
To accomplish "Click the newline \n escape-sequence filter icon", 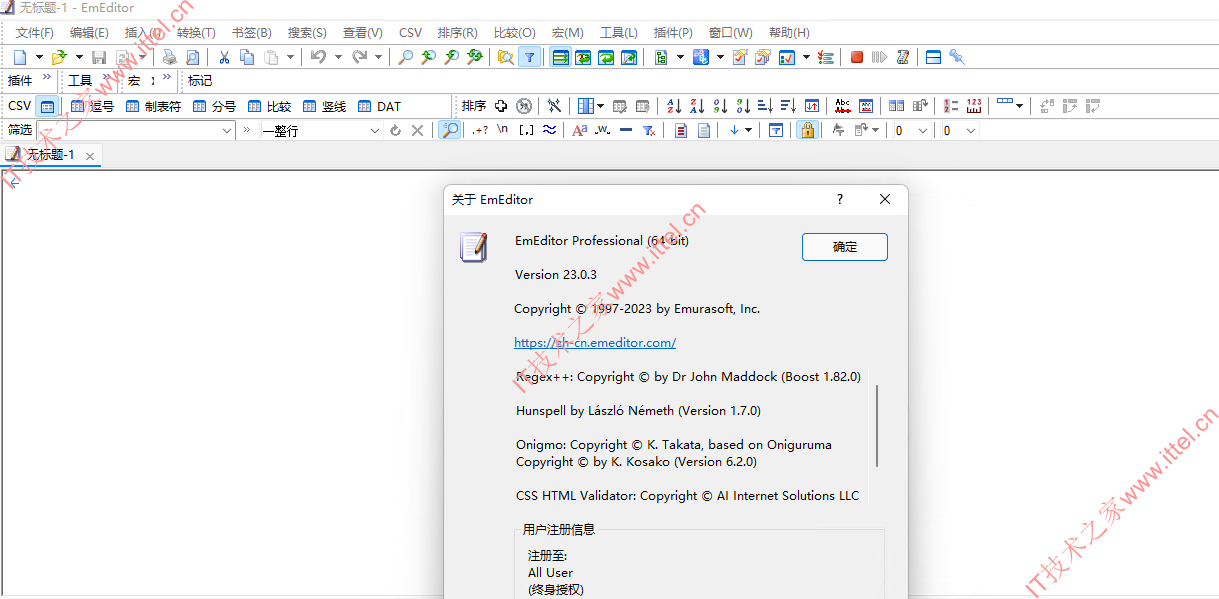I will [503, 130].
